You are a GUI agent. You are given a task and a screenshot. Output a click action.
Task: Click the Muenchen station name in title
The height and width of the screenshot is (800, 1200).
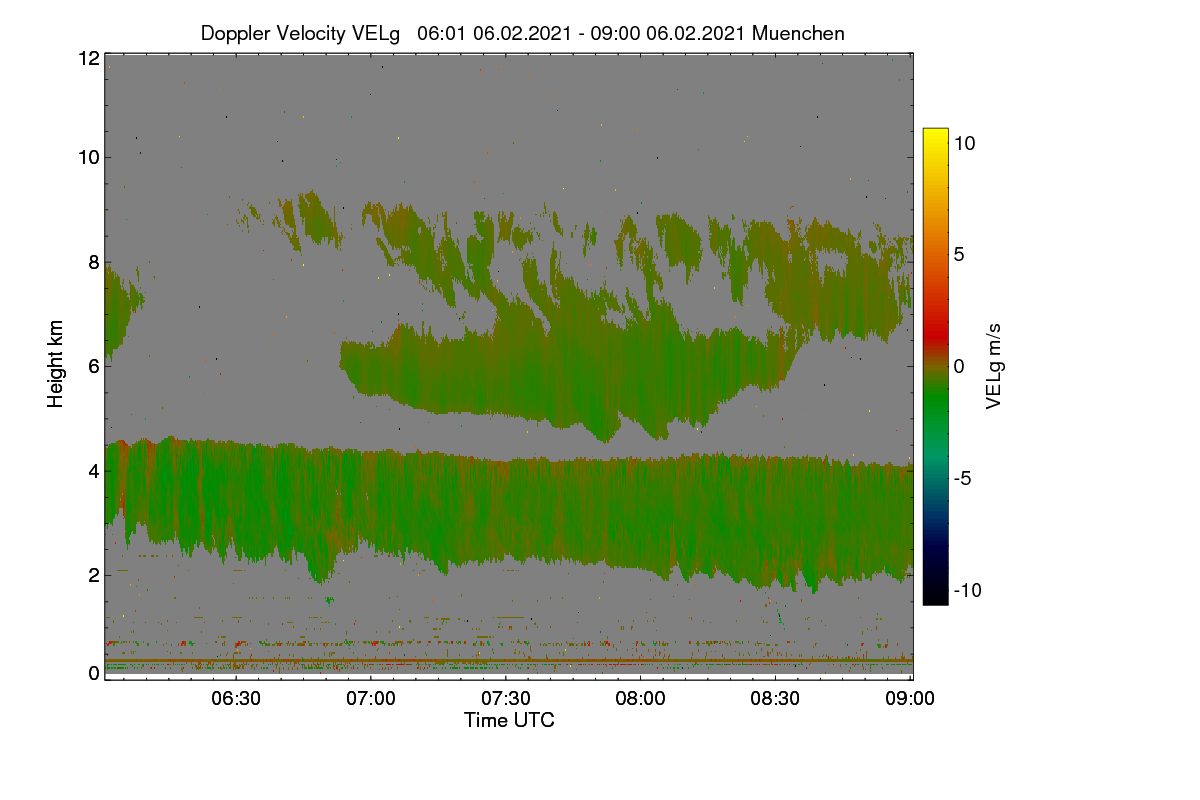798,33
